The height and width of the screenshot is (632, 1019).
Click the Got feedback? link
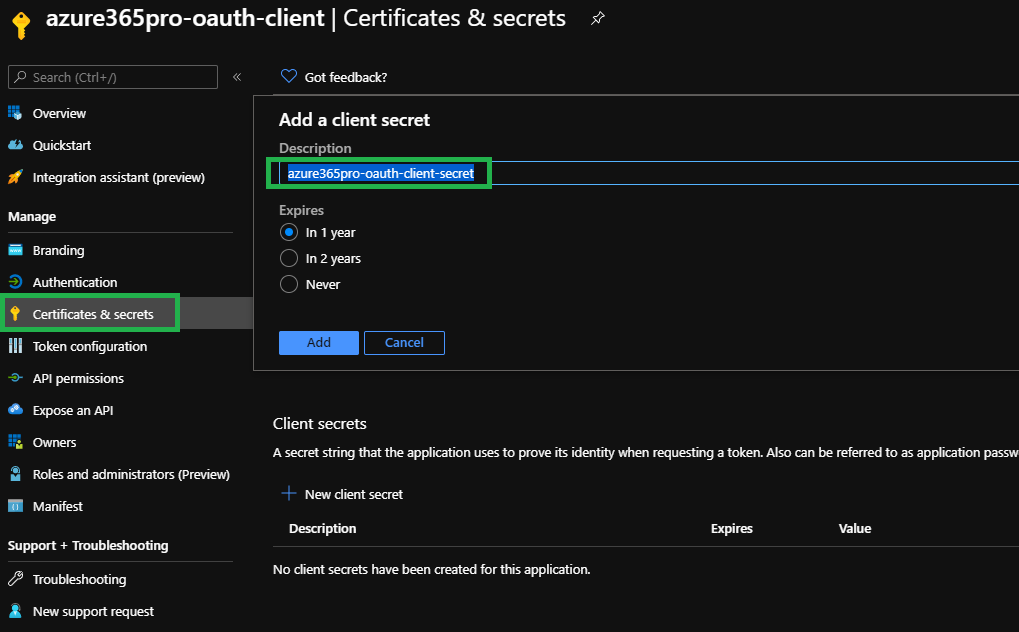click(x=346, y=77)
